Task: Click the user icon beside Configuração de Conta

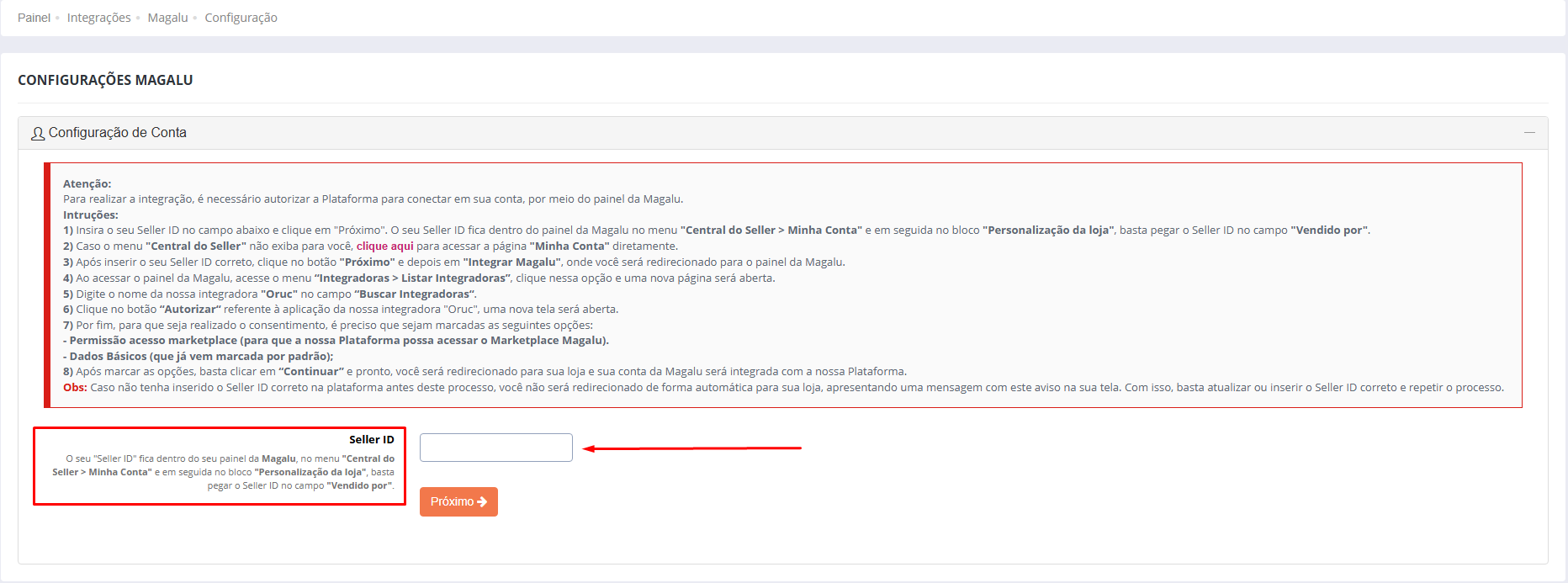Action: pos(38,134)
